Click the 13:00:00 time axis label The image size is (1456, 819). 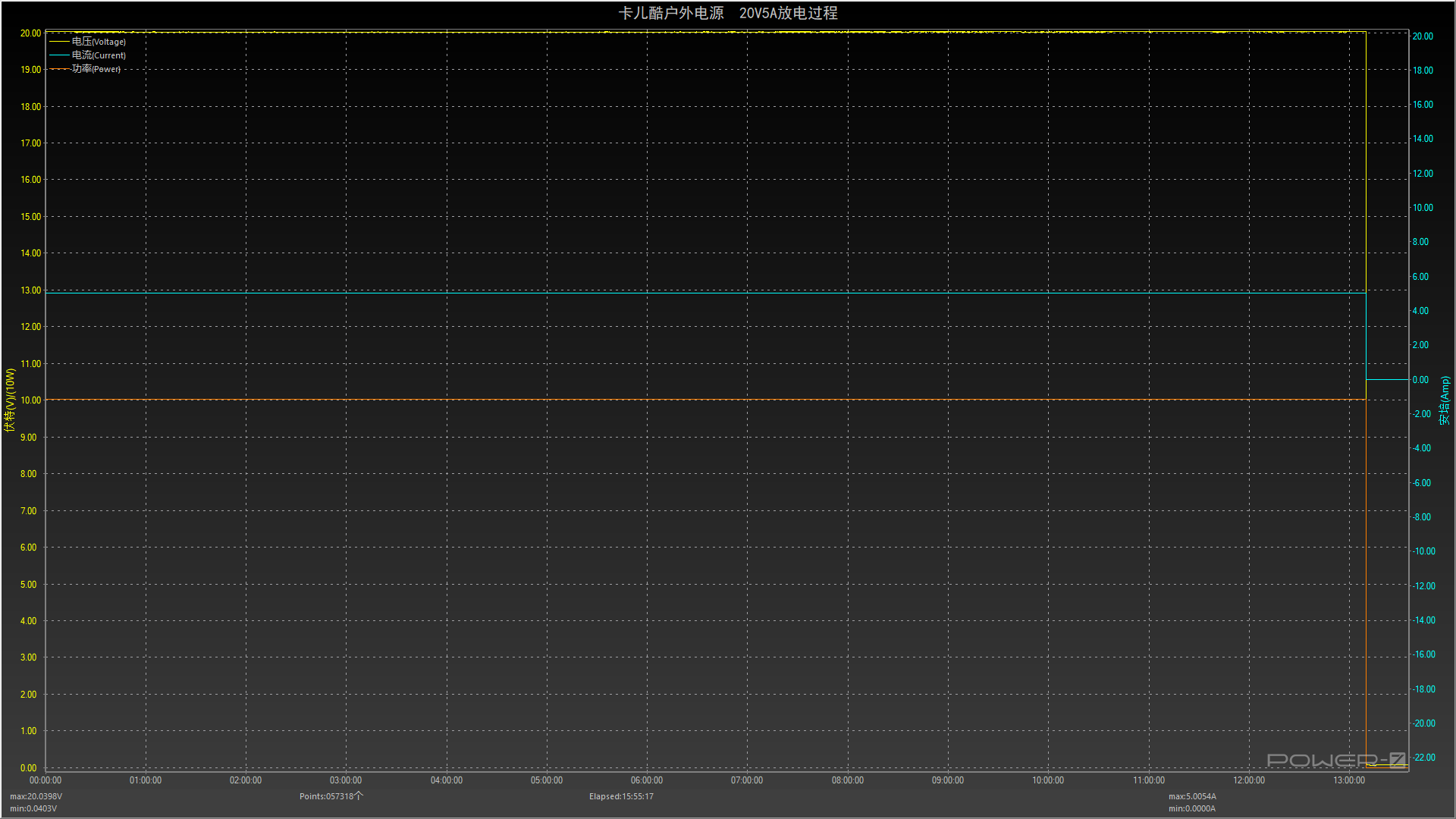tap(1349, 780)
